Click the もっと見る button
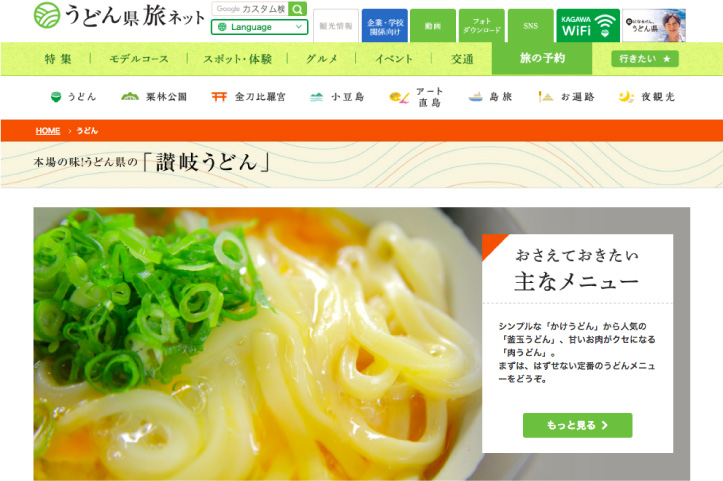Viewport: 723px width, 481px height. pyautogui.click(x=577, y=425)
